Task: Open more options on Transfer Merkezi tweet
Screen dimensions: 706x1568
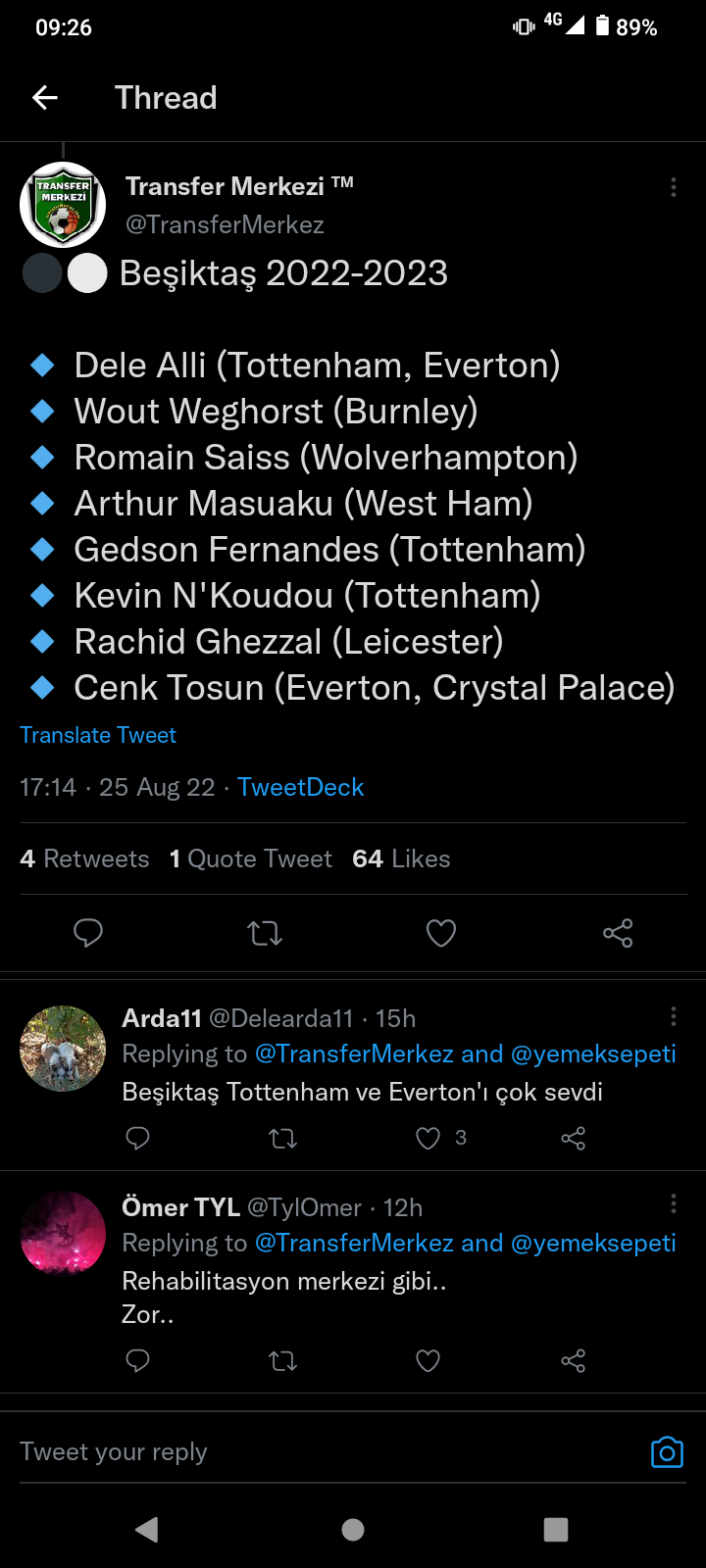Action: [x=674, y=187]
